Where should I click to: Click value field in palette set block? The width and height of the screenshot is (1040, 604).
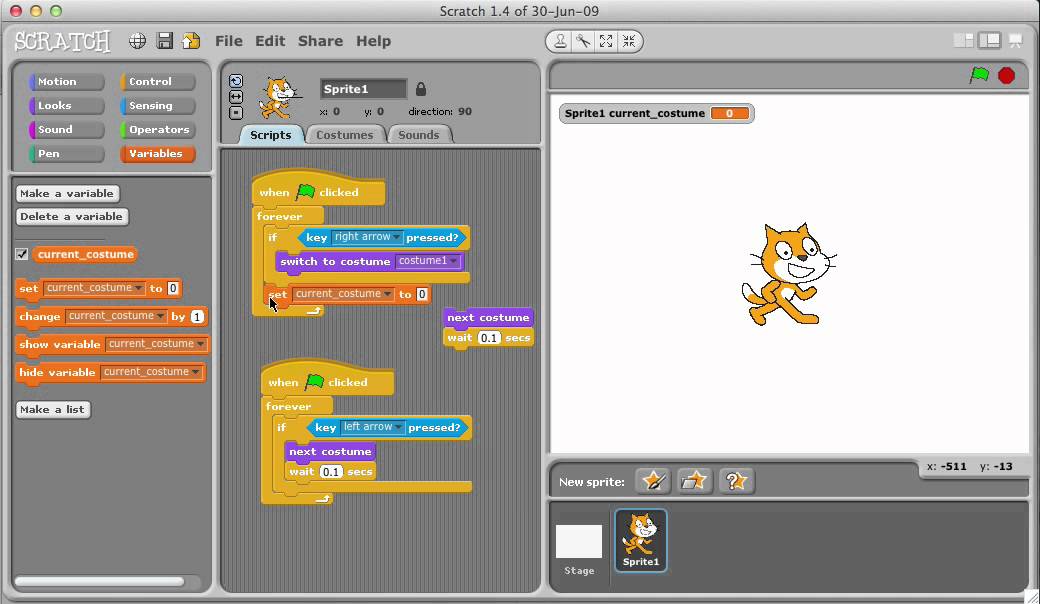click(173, 288)
